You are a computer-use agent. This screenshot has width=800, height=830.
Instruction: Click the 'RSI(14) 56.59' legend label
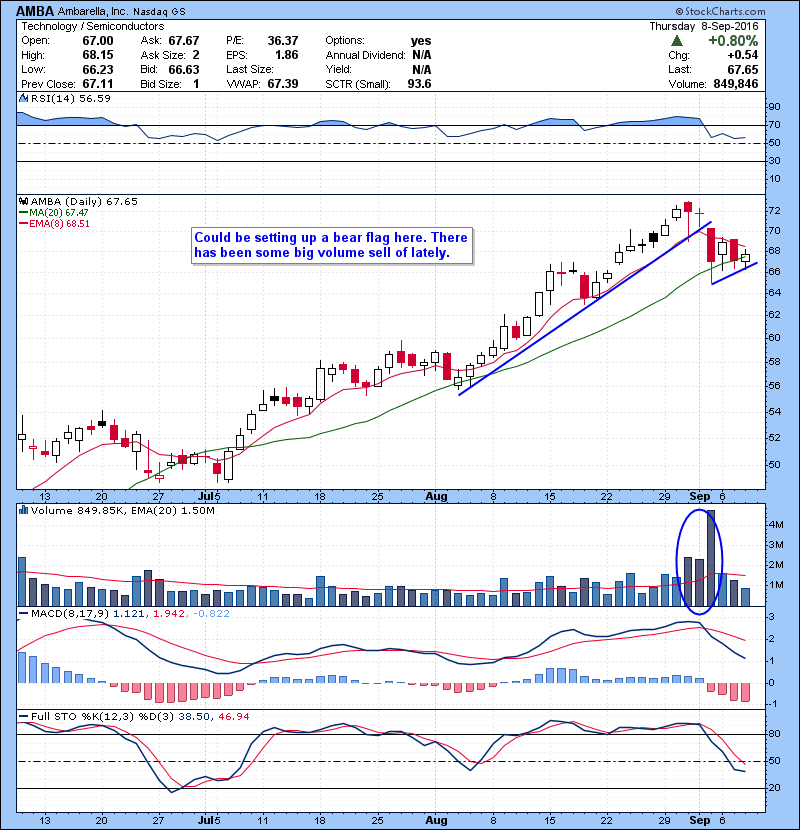coord(70,98)
